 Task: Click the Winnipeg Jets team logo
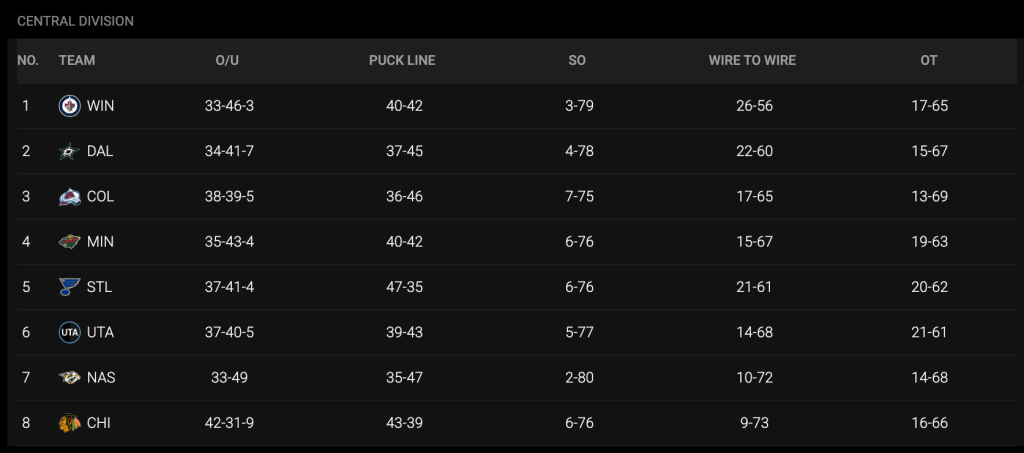pos(69,106)
